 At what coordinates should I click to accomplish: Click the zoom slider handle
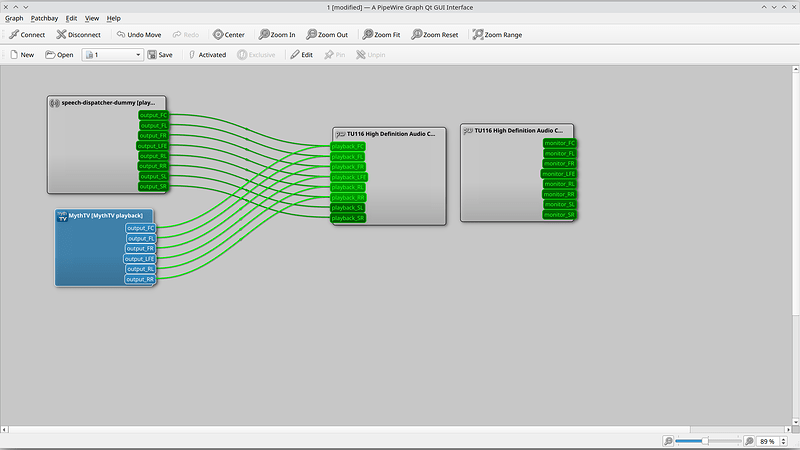(x=705, y=441)
